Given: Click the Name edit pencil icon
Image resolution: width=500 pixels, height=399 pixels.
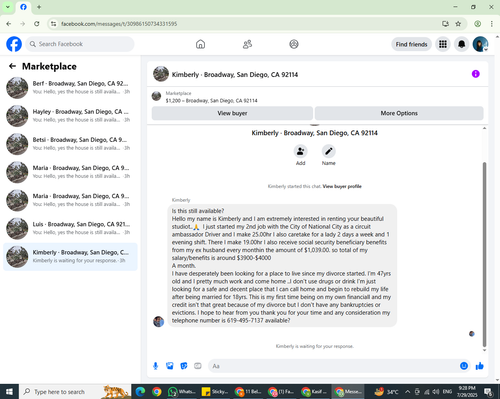Looking at the screenshot, I should (x=329, y=151).
